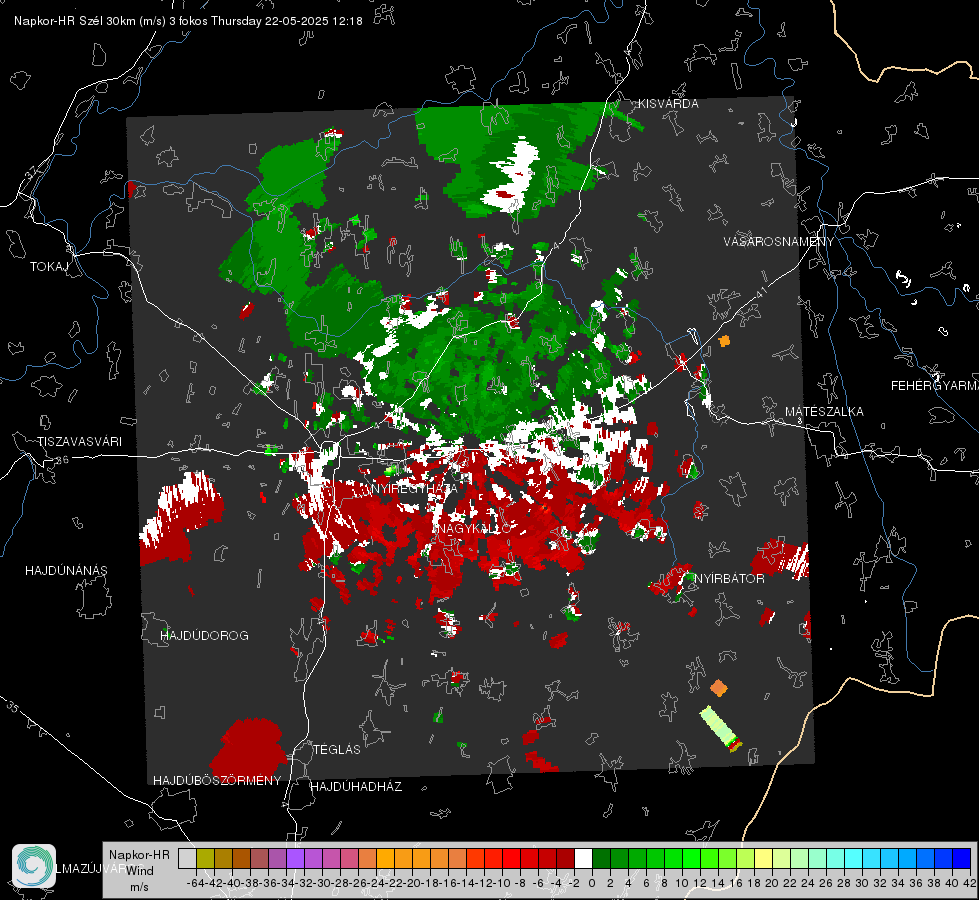Click the small orange echo west of VÁSÁROSNAMÉNY road
The height and width of the screenshot is (900, 979).
[724, 341]
